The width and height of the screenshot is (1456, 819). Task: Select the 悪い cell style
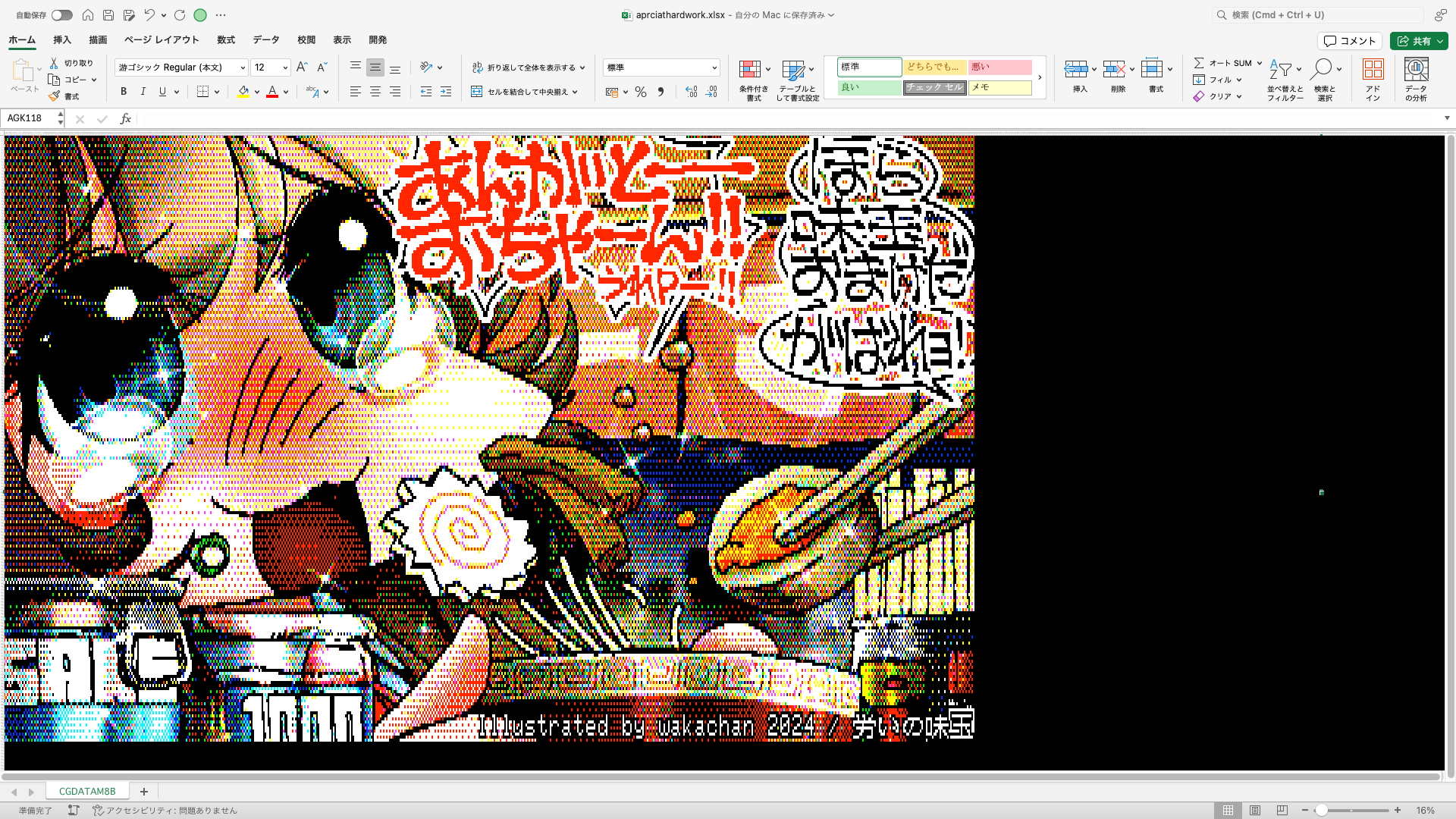999,67
